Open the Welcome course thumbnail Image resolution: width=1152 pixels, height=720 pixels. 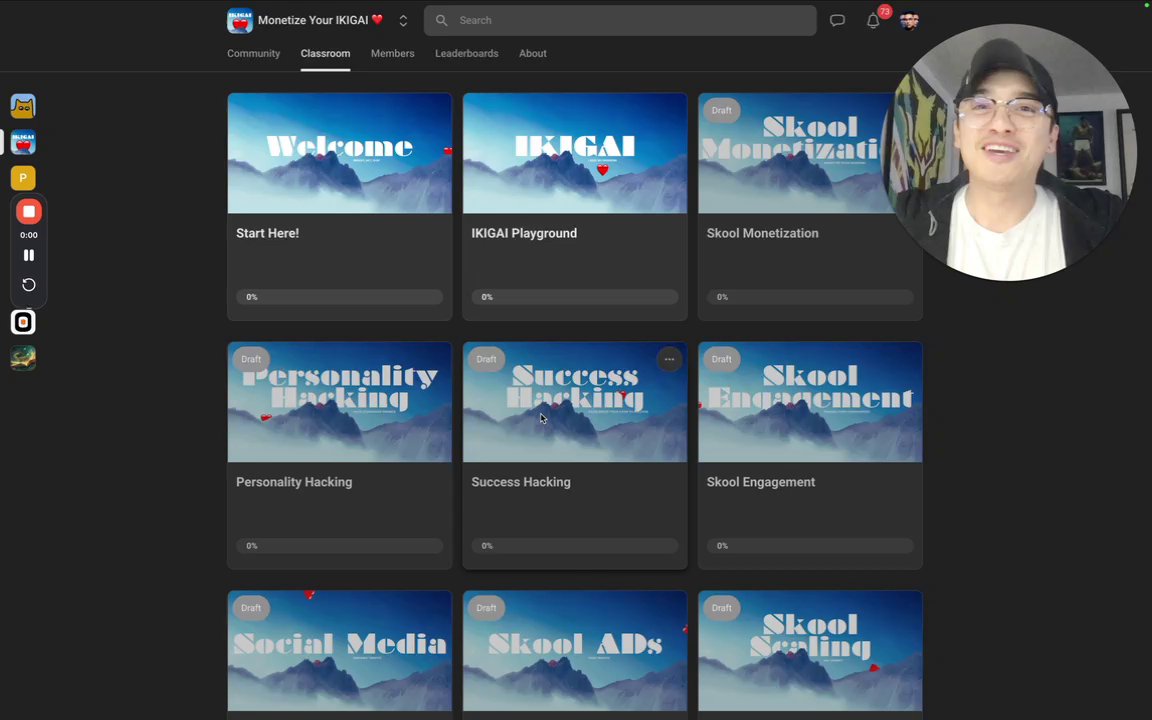click(339, 153)
